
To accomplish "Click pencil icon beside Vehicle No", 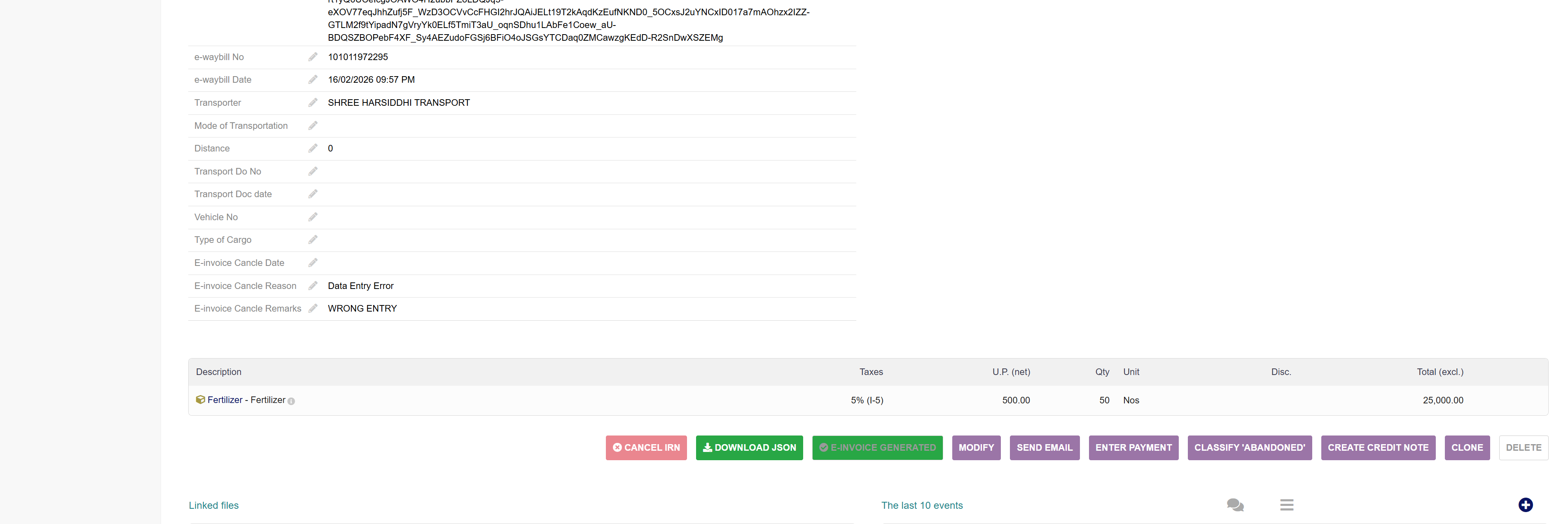I will point(313,217).
